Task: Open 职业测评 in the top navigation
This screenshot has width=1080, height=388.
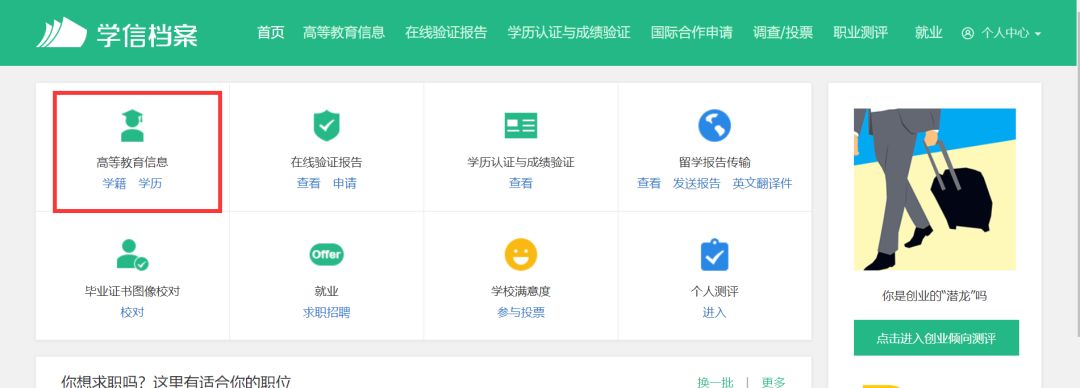Action: point(860,32)
